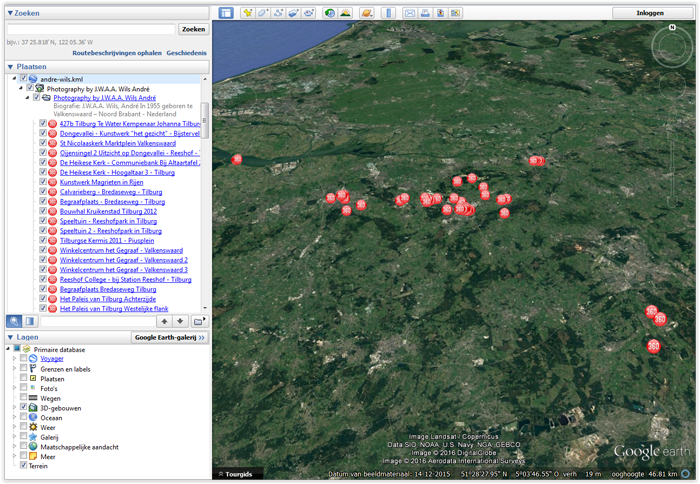Open the add folder menu button
700x484 pixels.
pyautogui.click(x=199, y=321)
